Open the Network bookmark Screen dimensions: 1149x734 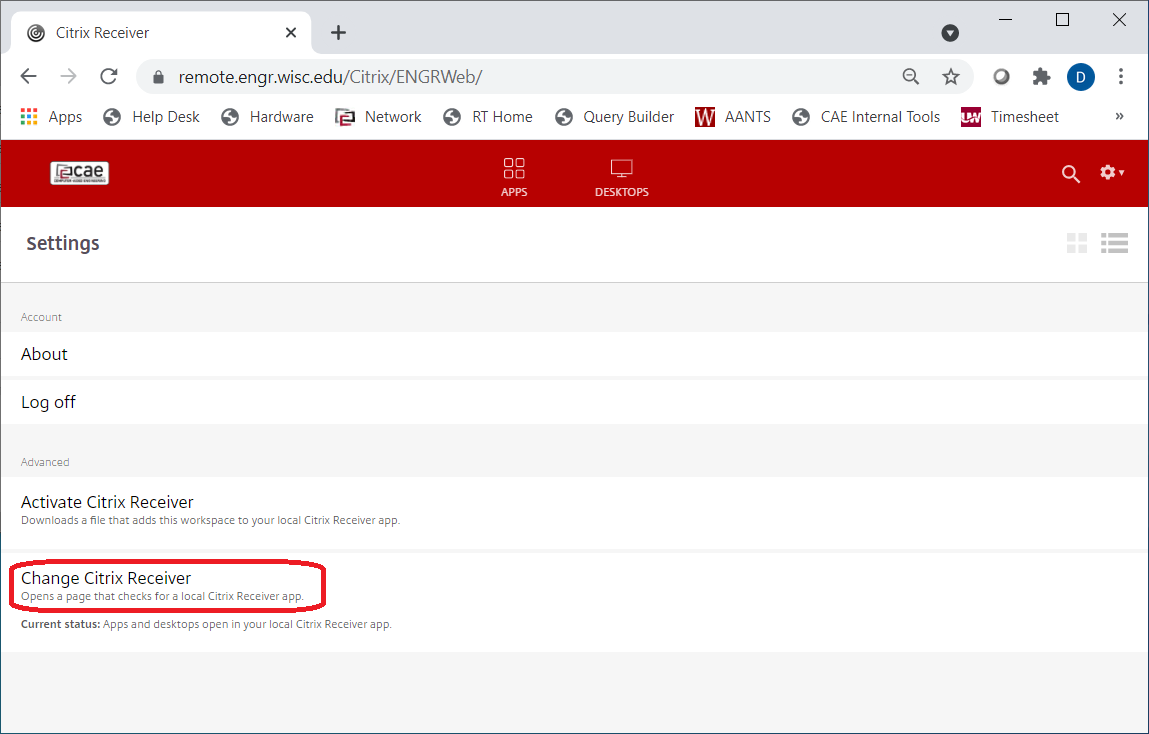pos(378,116)
